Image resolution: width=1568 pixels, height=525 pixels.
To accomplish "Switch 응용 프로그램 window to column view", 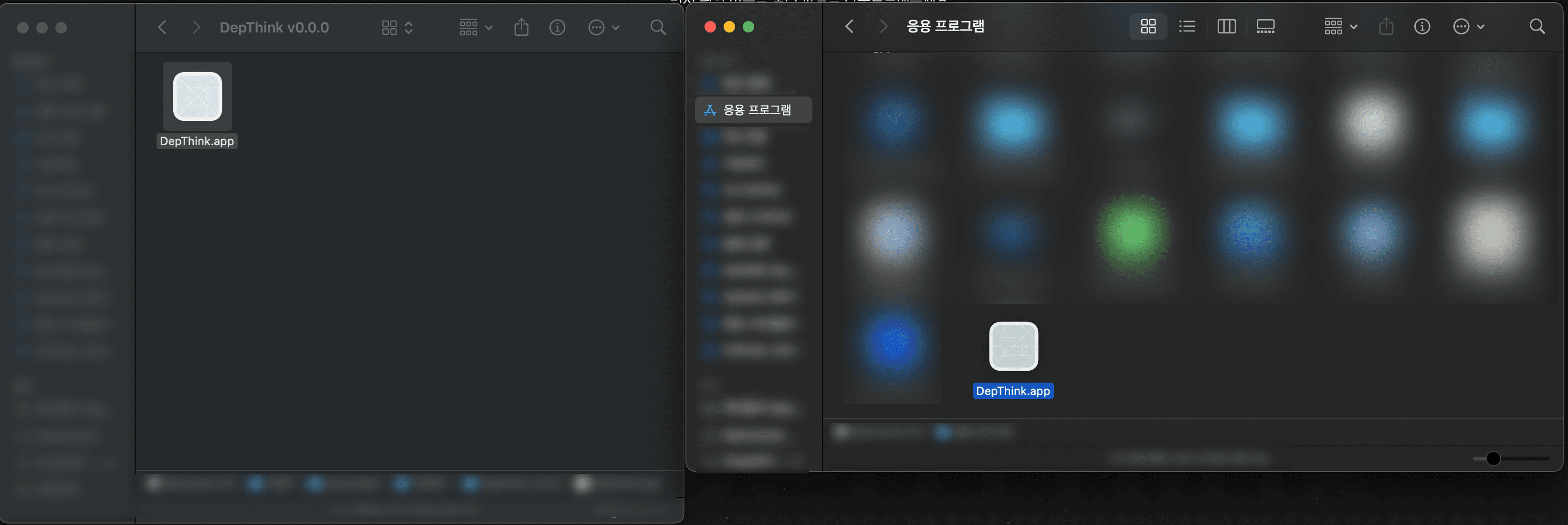I will 1226,26.
